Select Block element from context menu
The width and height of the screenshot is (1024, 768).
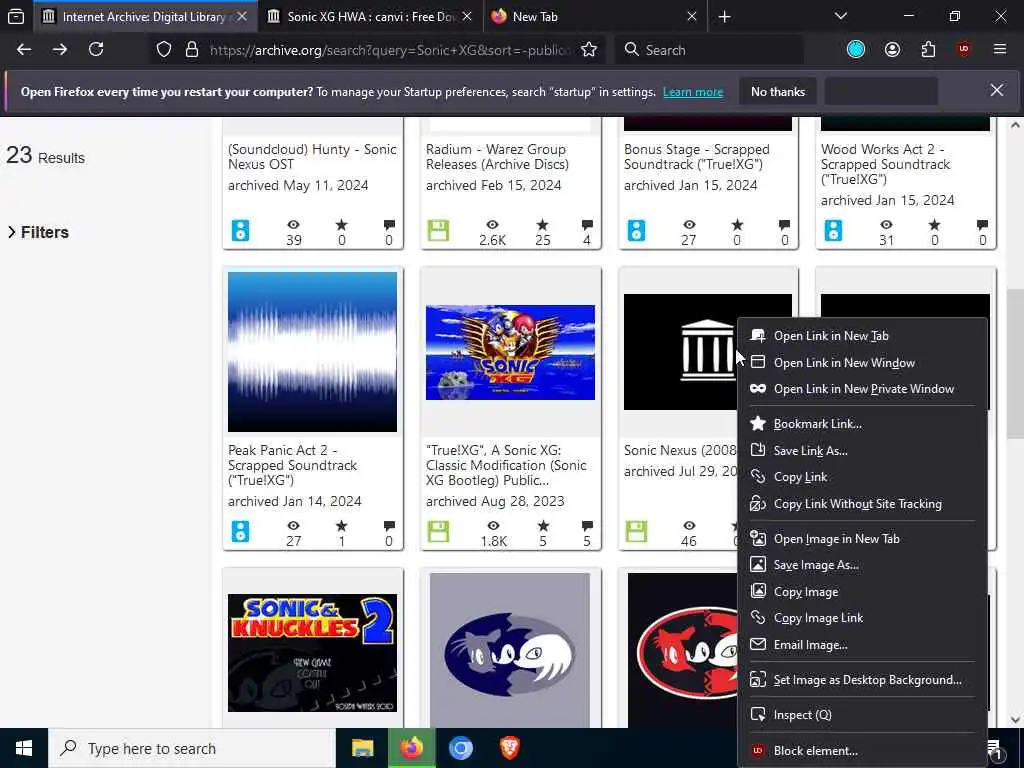pos(862,750)
